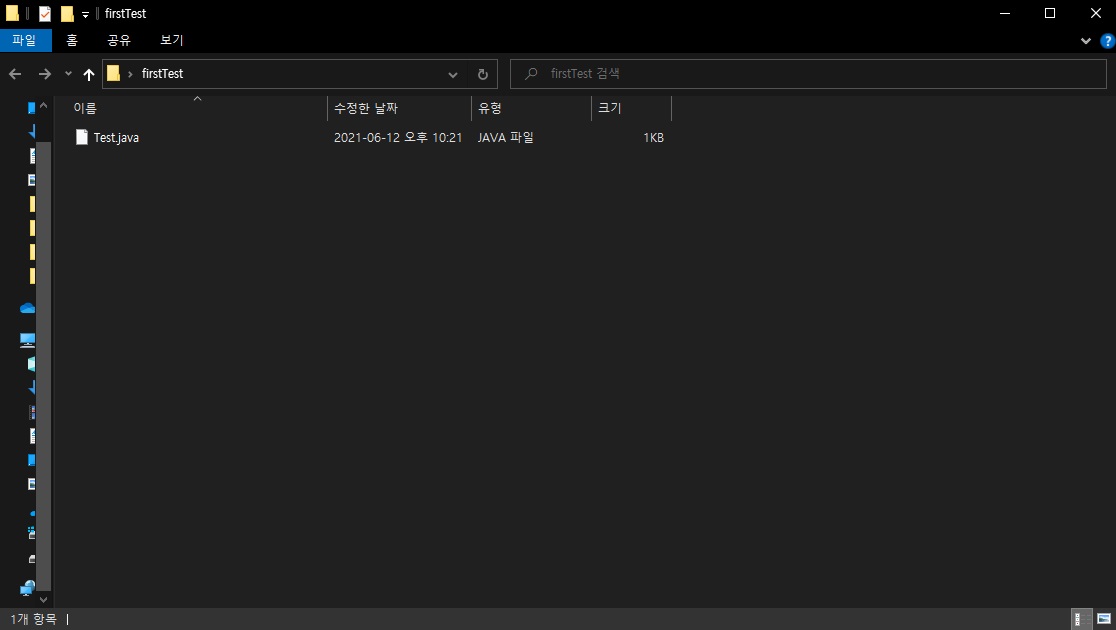Expand the address bar breadcrumb chevron before firstTest
The image size is (1116, 630).
130,74
